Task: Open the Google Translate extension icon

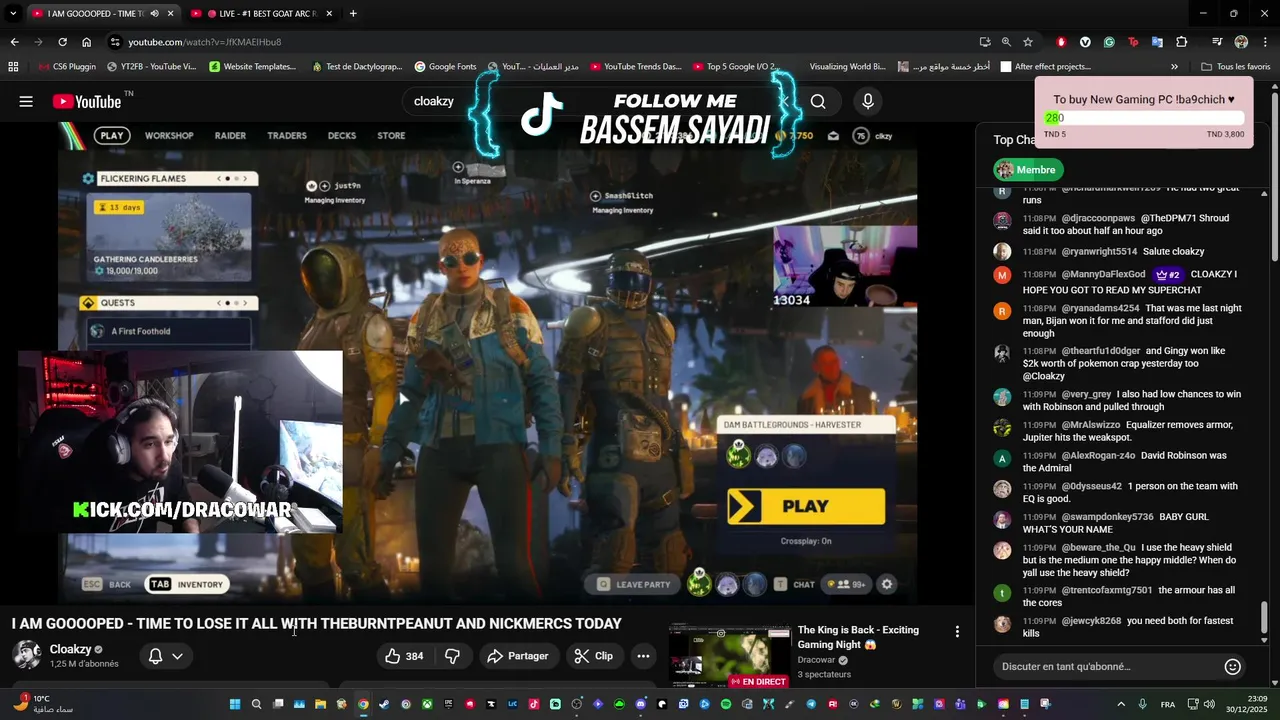Action: coord(1157,42)
